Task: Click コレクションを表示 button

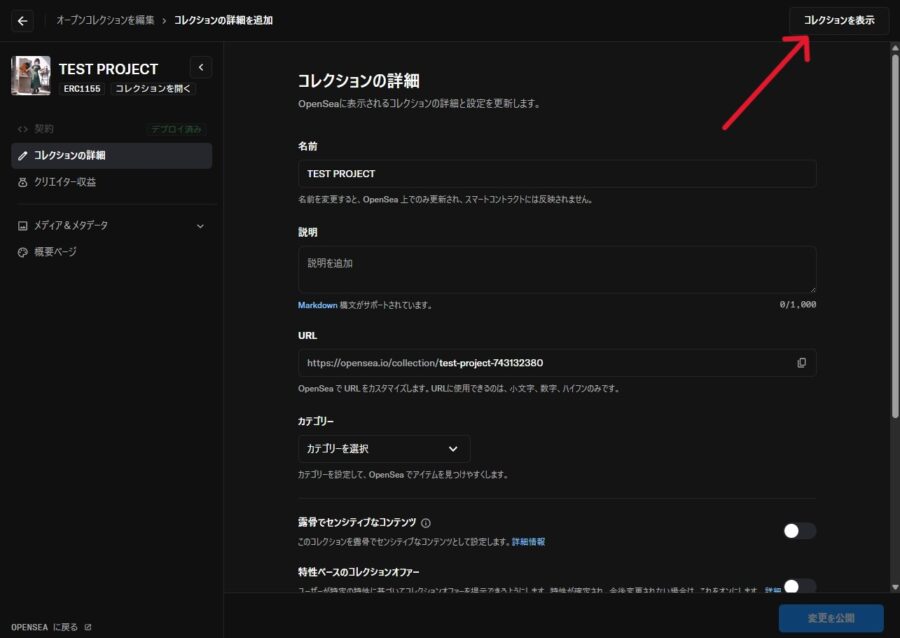Action: (839, 21)
